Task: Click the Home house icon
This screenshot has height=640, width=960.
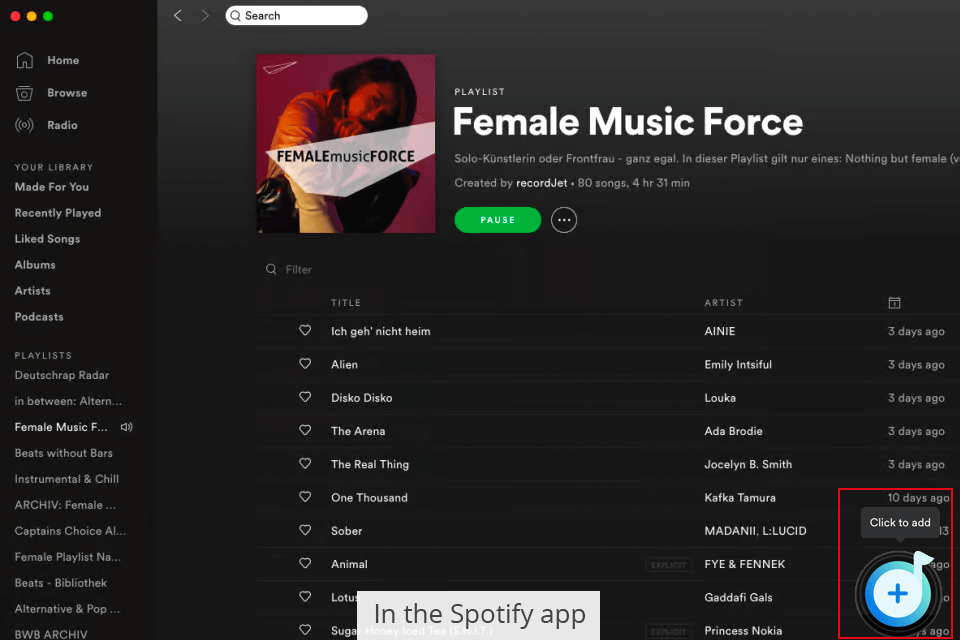Action: 24,60
